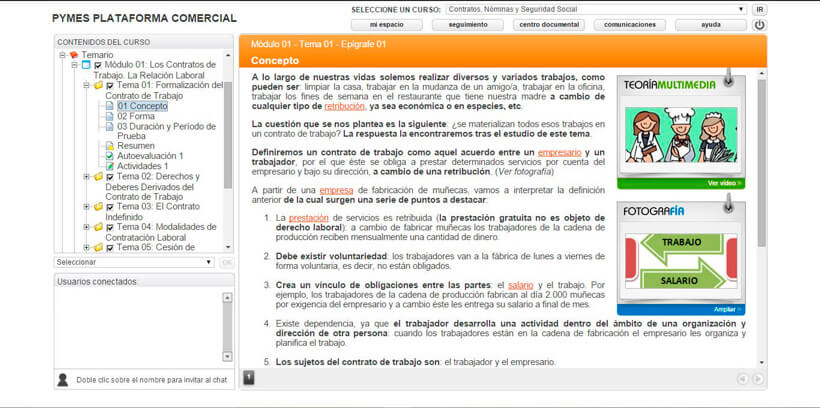This screenshot has height=408, width=820.
Task: Select '01 Concepto' in the tree
Action: [142, 106]
